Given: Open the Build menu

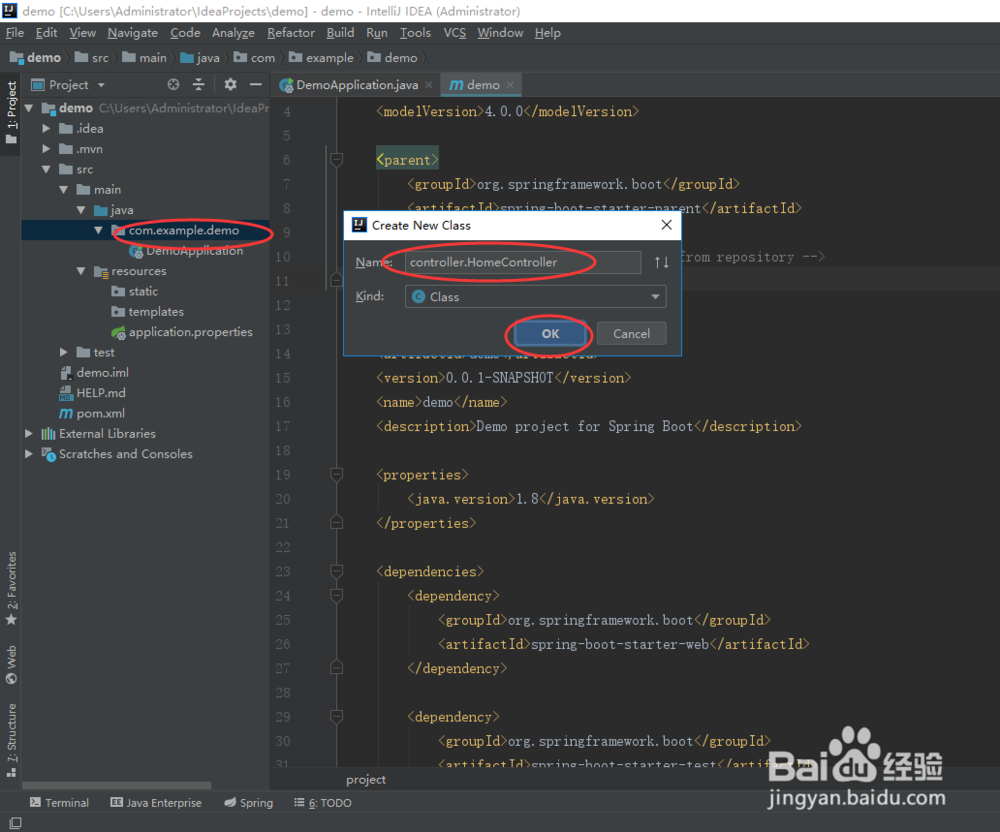Looking at the screenshot, I should click(341, 33).
